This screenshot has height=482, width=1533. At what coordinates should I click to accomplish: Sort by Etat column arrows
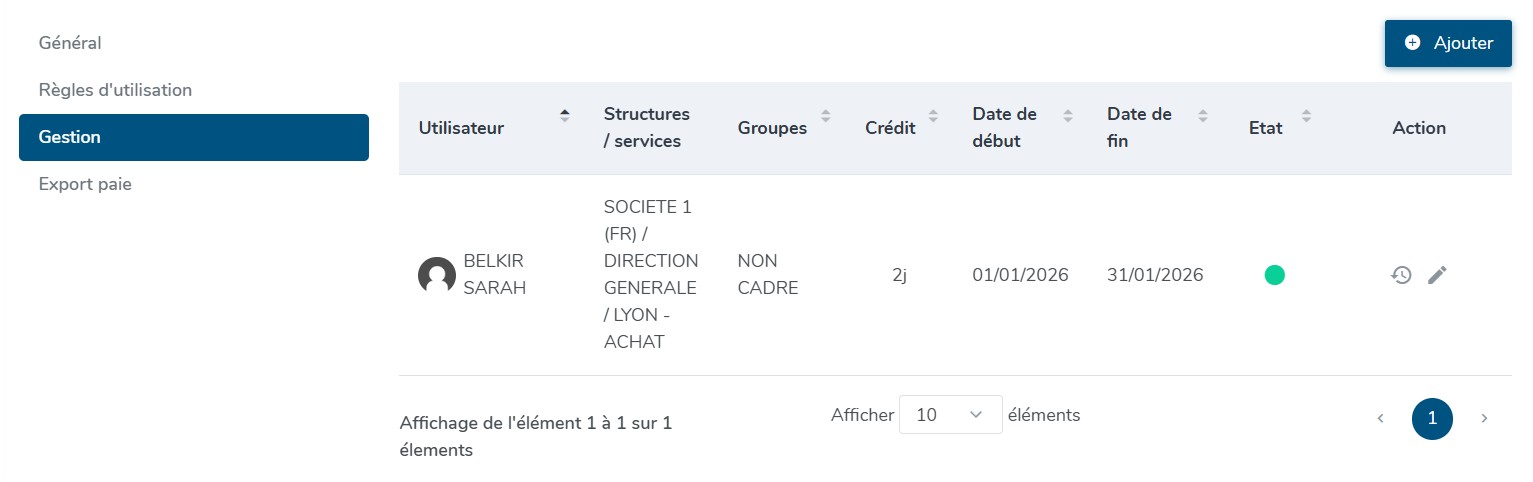(1305, 115)
